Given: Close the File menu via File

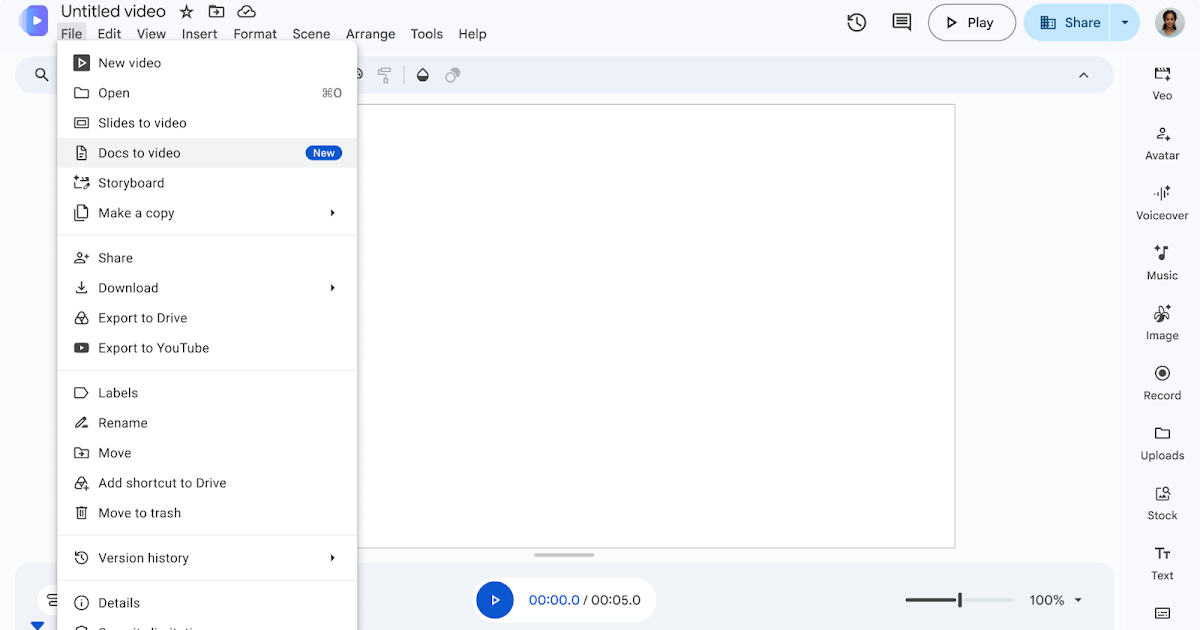Looking at the screenshot, I should [x=71, y=34].
